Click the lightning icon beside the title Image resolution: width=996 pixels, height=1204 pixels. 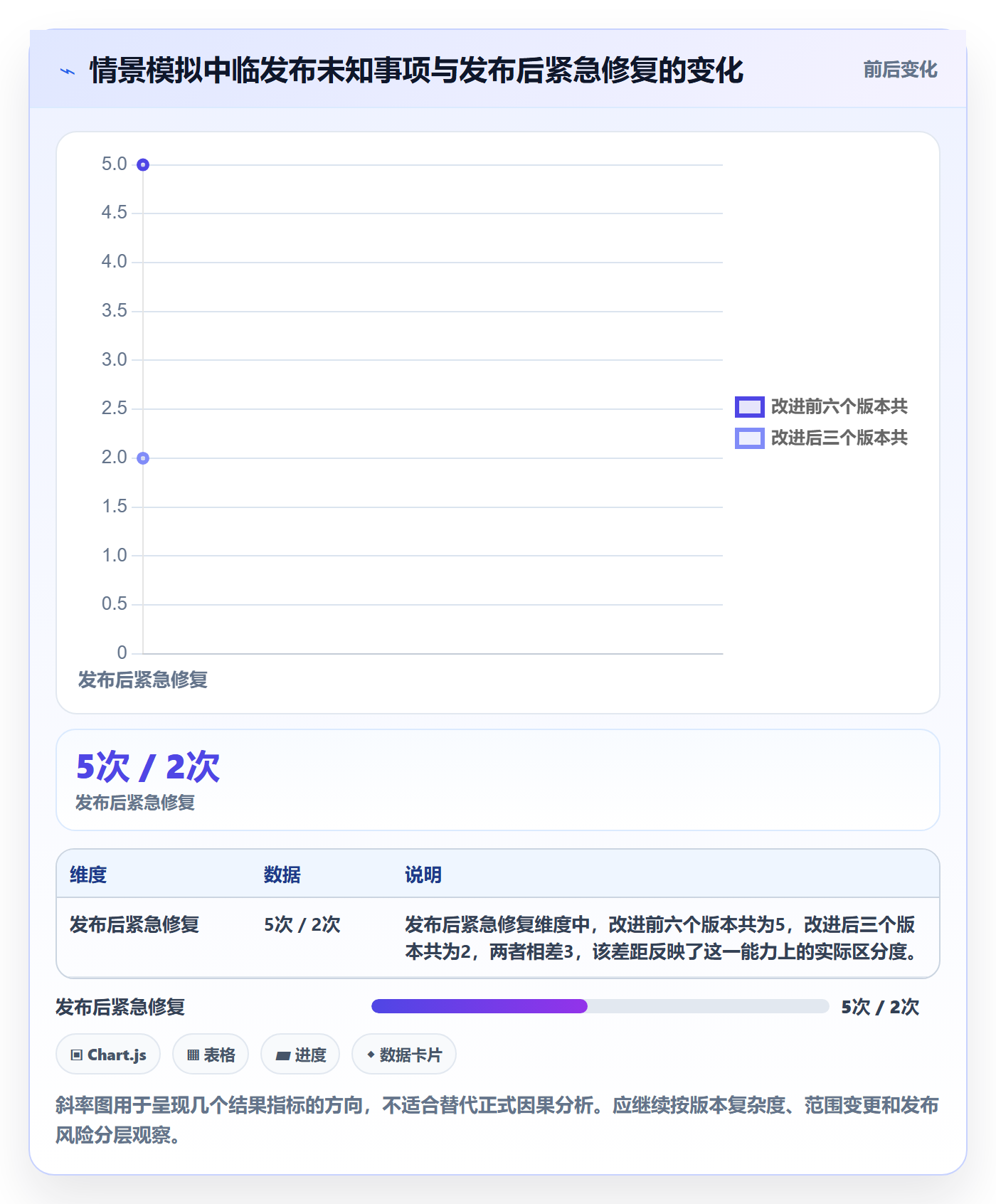pyautogui.click(x=68, y=71)
